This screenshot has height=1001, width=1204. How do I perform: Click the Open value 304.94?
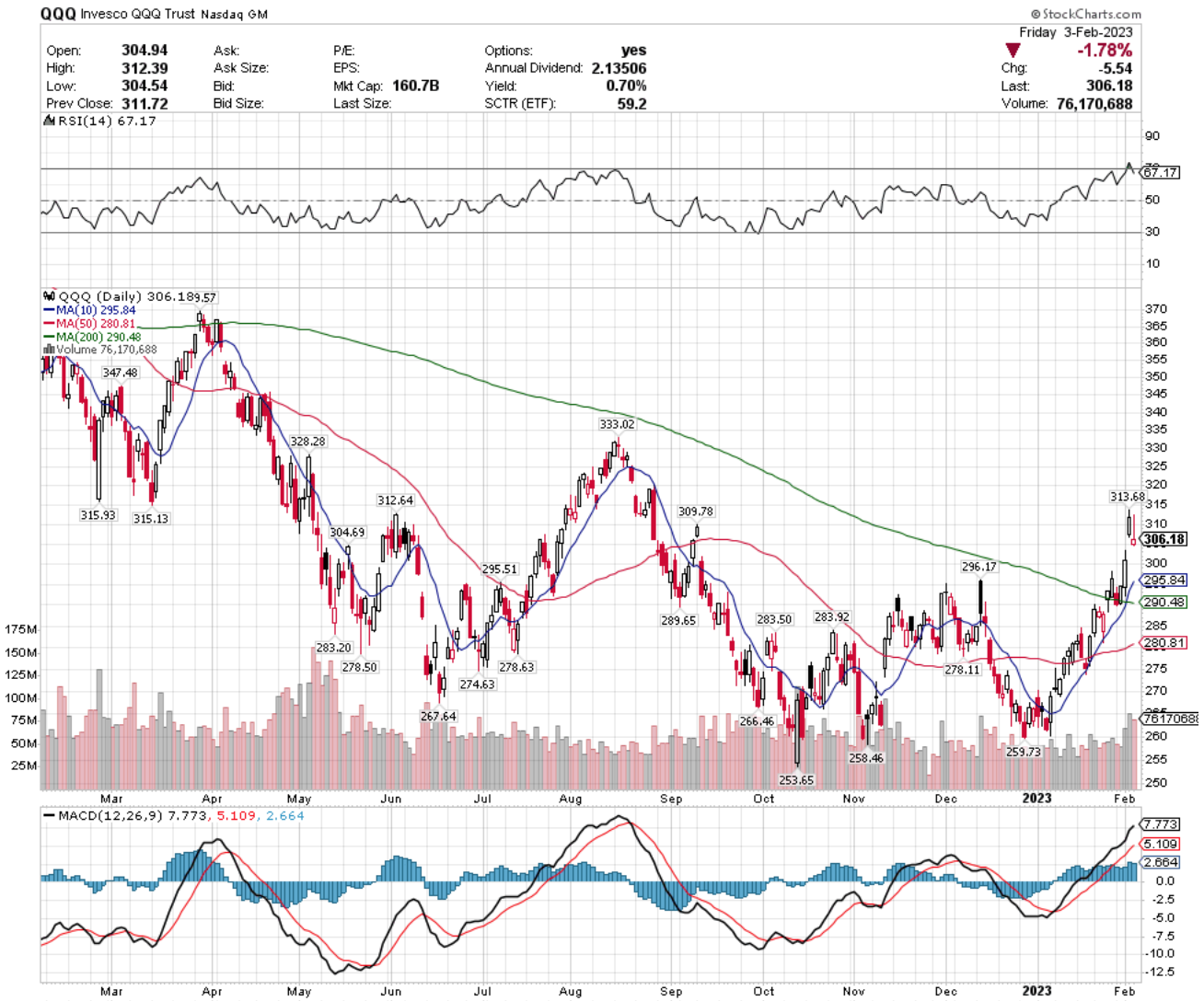[x=145, y=51]
